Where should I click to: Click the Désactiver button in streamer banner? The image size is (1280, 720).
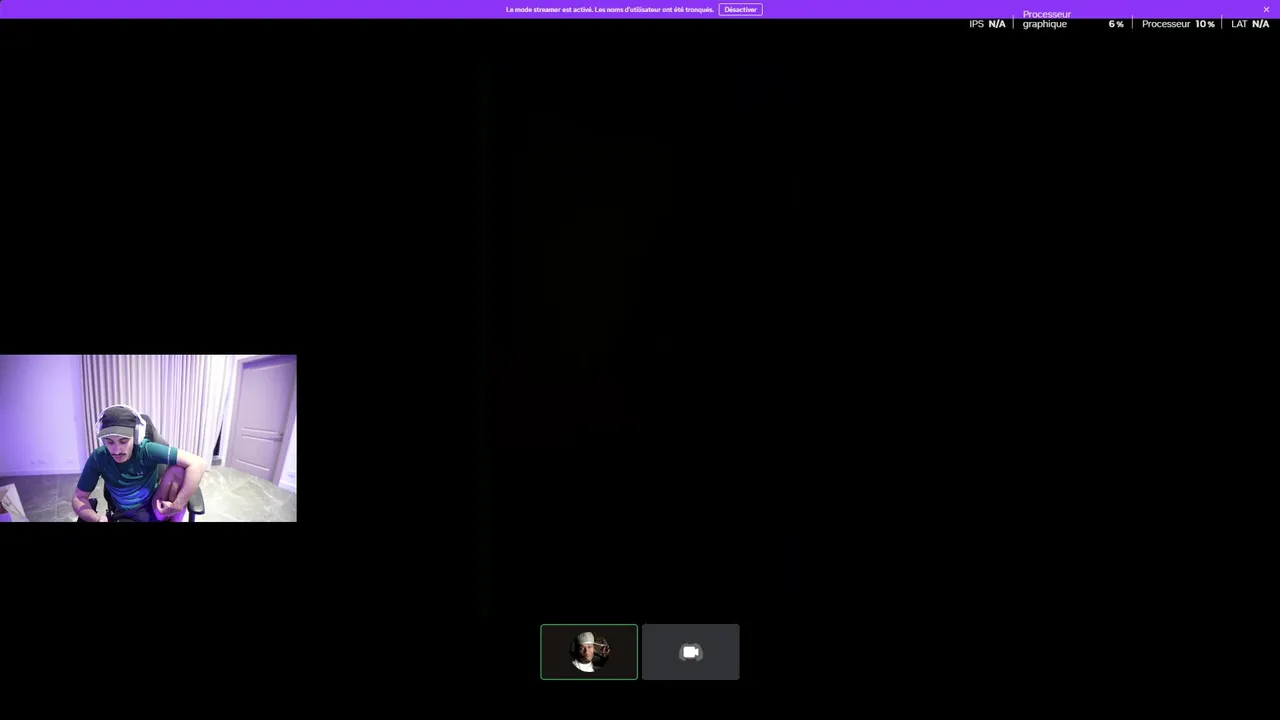coord(740,9)
